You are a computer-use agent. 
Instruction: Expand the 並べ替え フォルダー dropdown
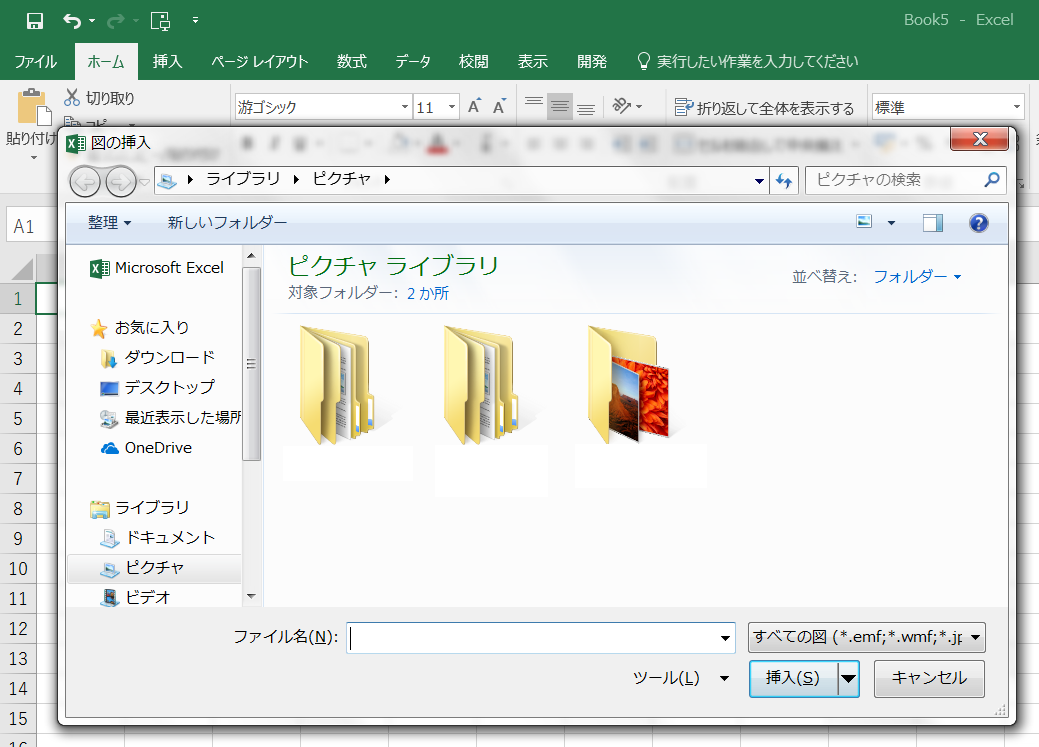(917, 277)
